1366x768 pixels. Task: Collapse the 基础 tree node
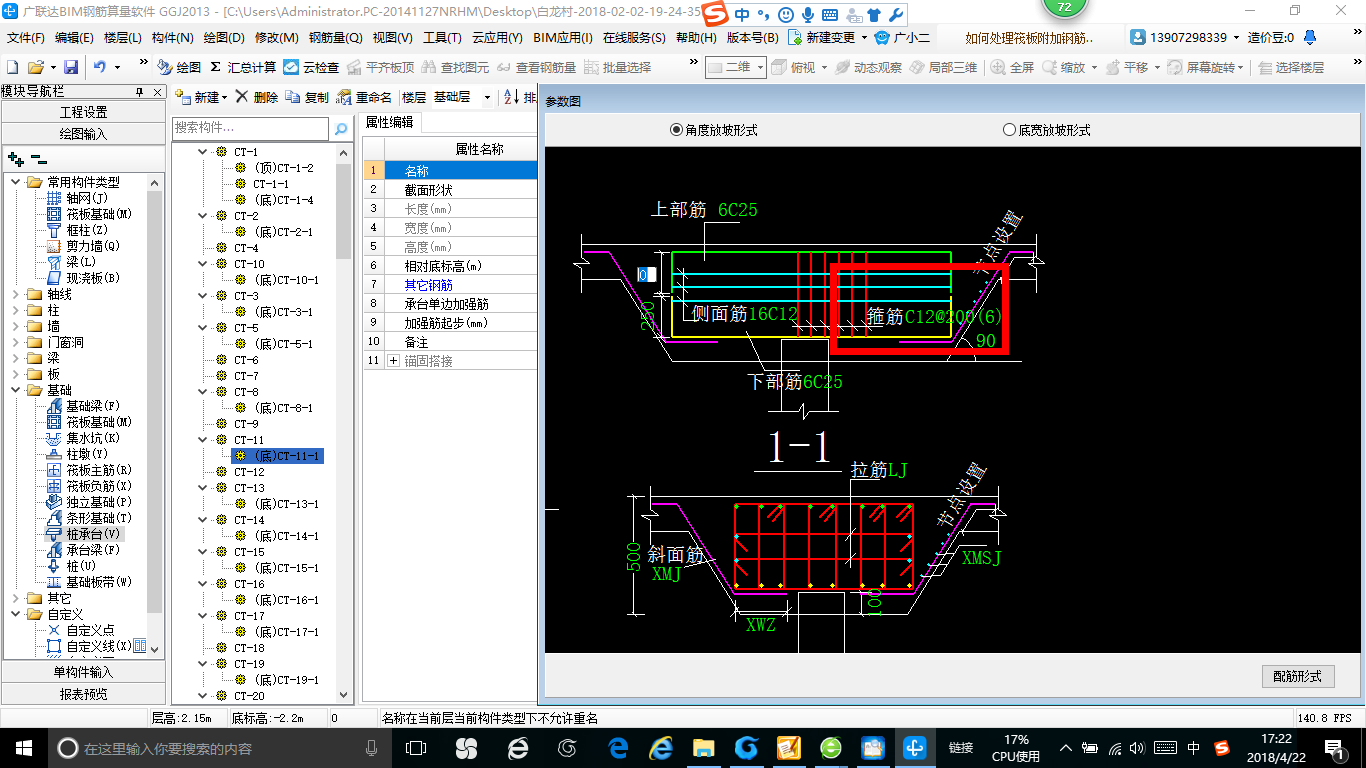(15, 390)
